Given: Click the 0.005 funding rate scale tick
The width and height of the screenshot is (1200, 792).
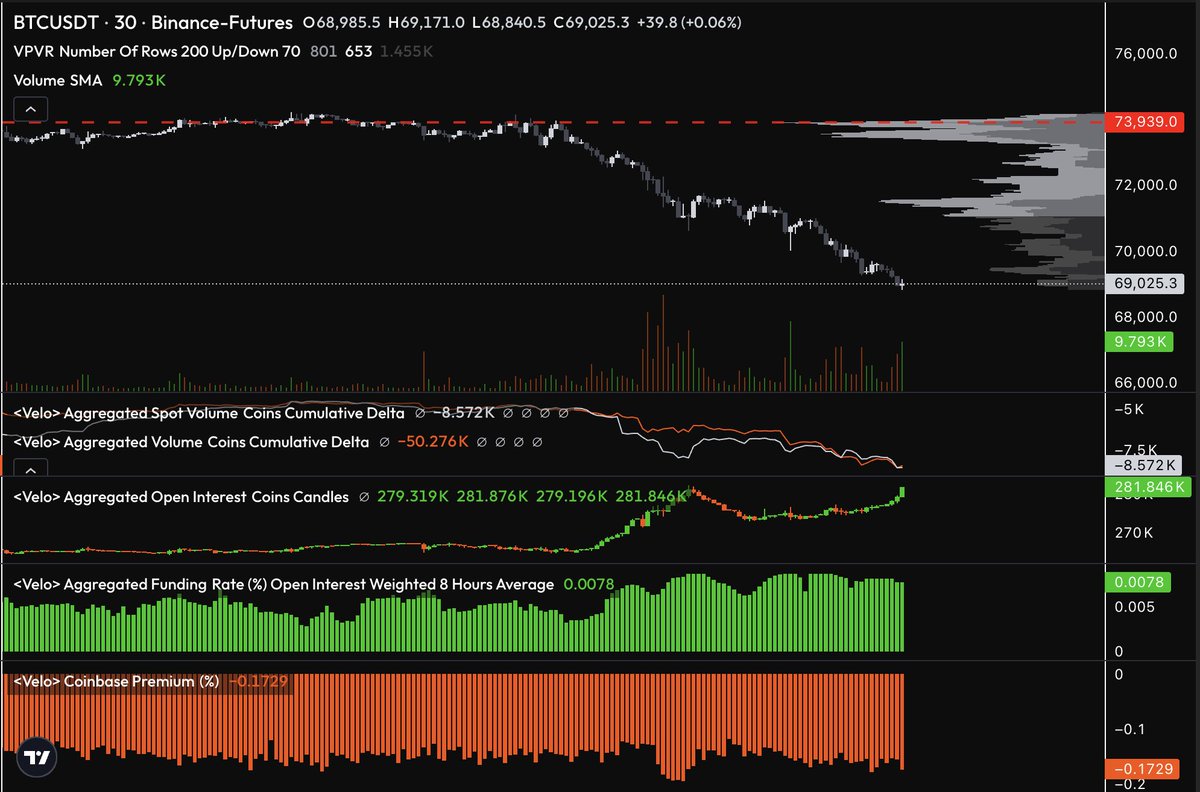Looking at the screenshot, I should click(1136, 607).
